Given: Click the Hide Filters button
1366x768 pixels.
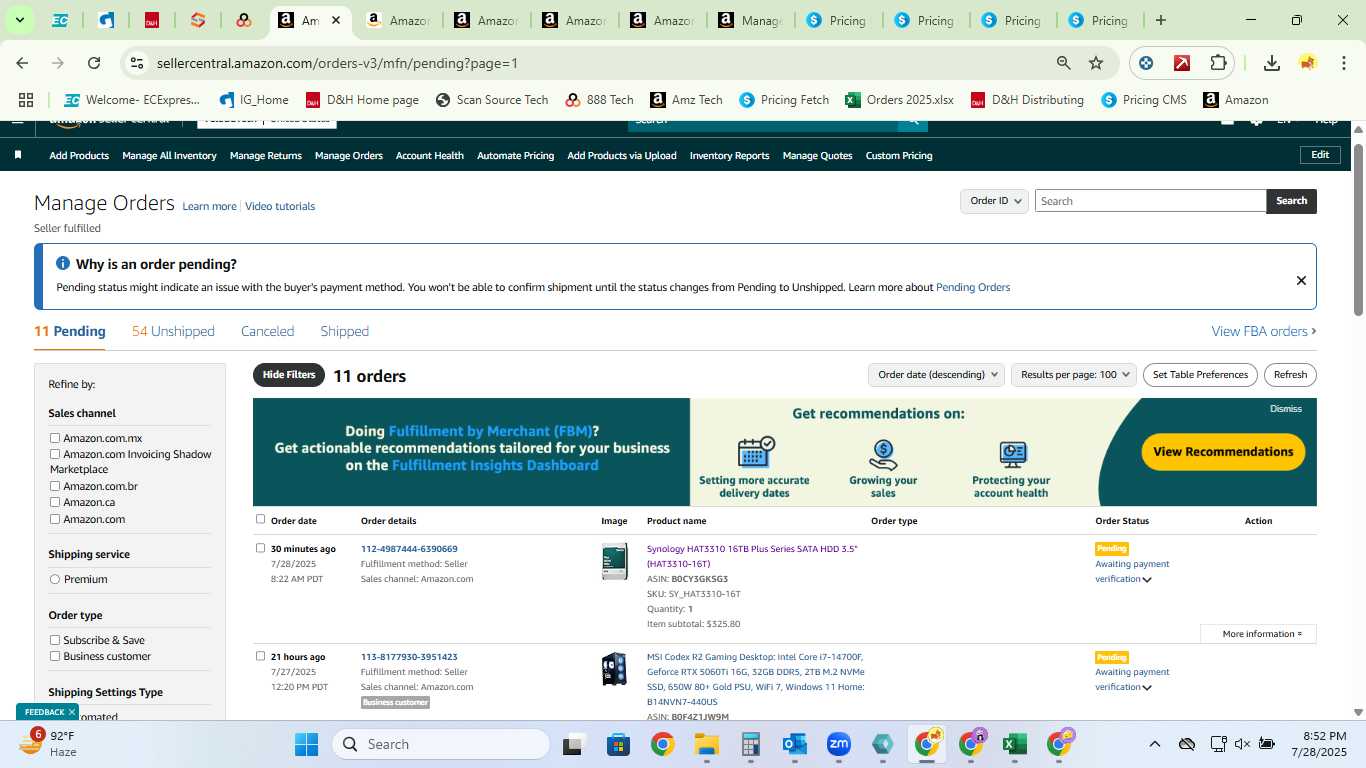Looking at the screenshot, I should pos(289,375).
